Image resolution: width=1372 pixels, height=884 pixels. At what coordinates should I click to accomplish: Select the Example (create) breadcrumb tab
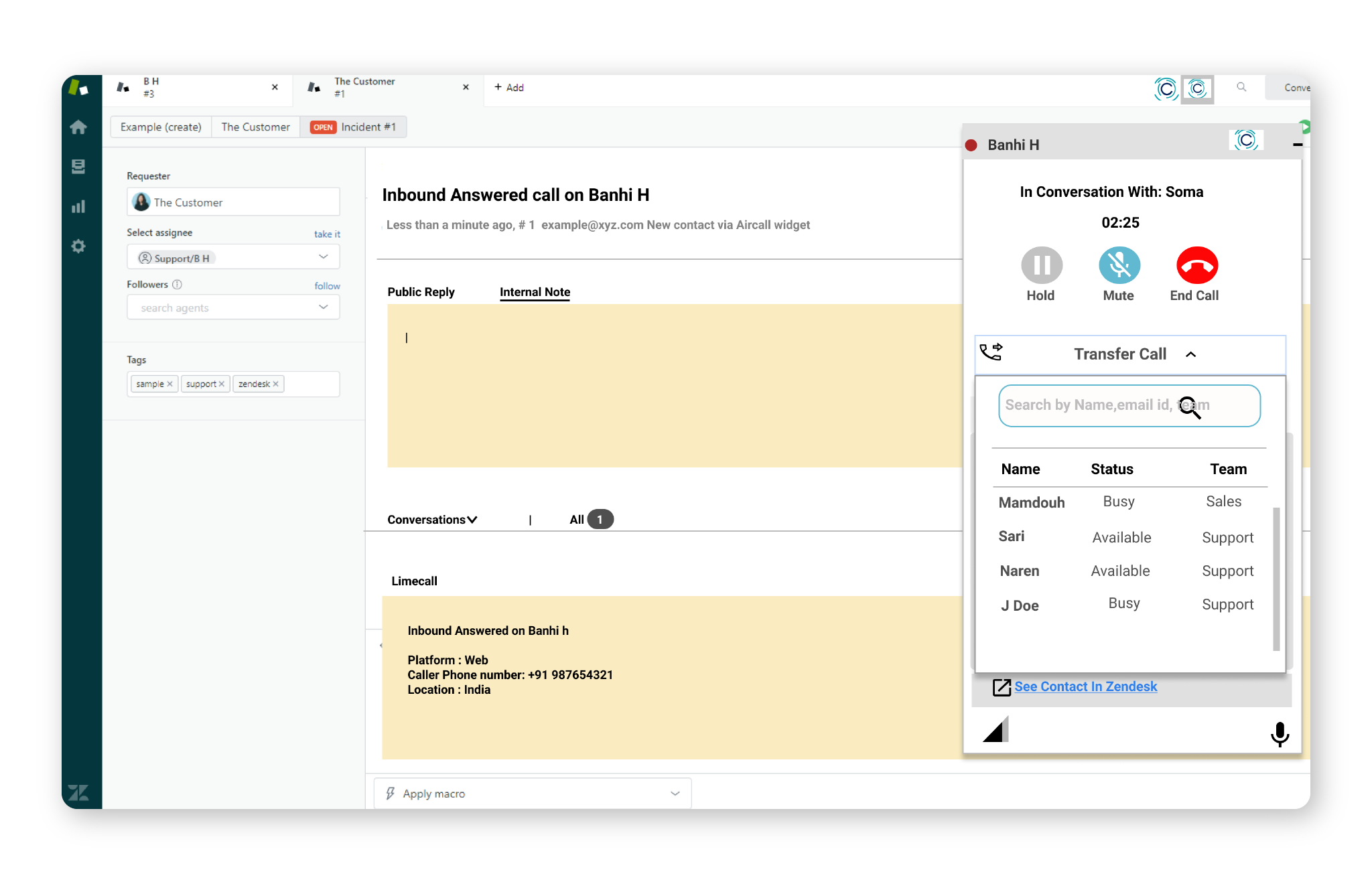point(161,127)
